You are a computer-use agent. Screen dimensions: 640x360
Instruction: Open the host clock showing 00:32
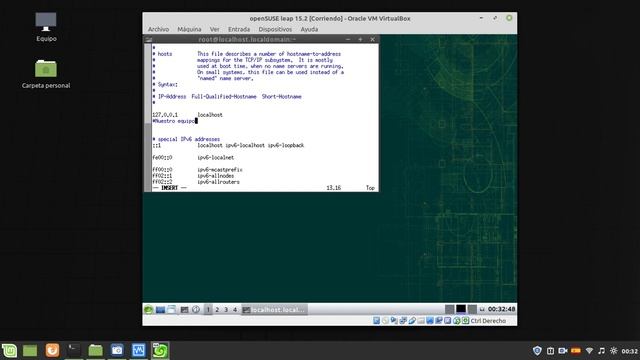click(629, 351)
